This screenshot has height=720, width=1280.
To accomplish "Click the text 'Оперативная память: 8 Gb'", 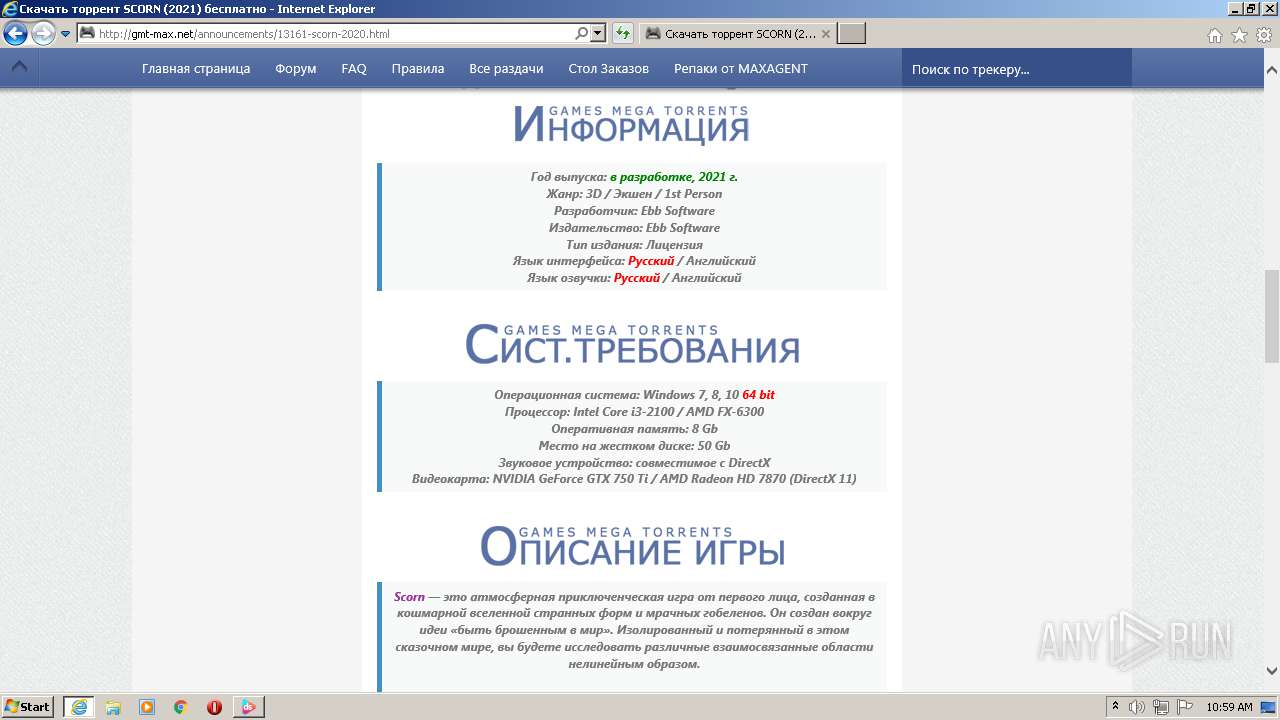I will coord(634,429).
